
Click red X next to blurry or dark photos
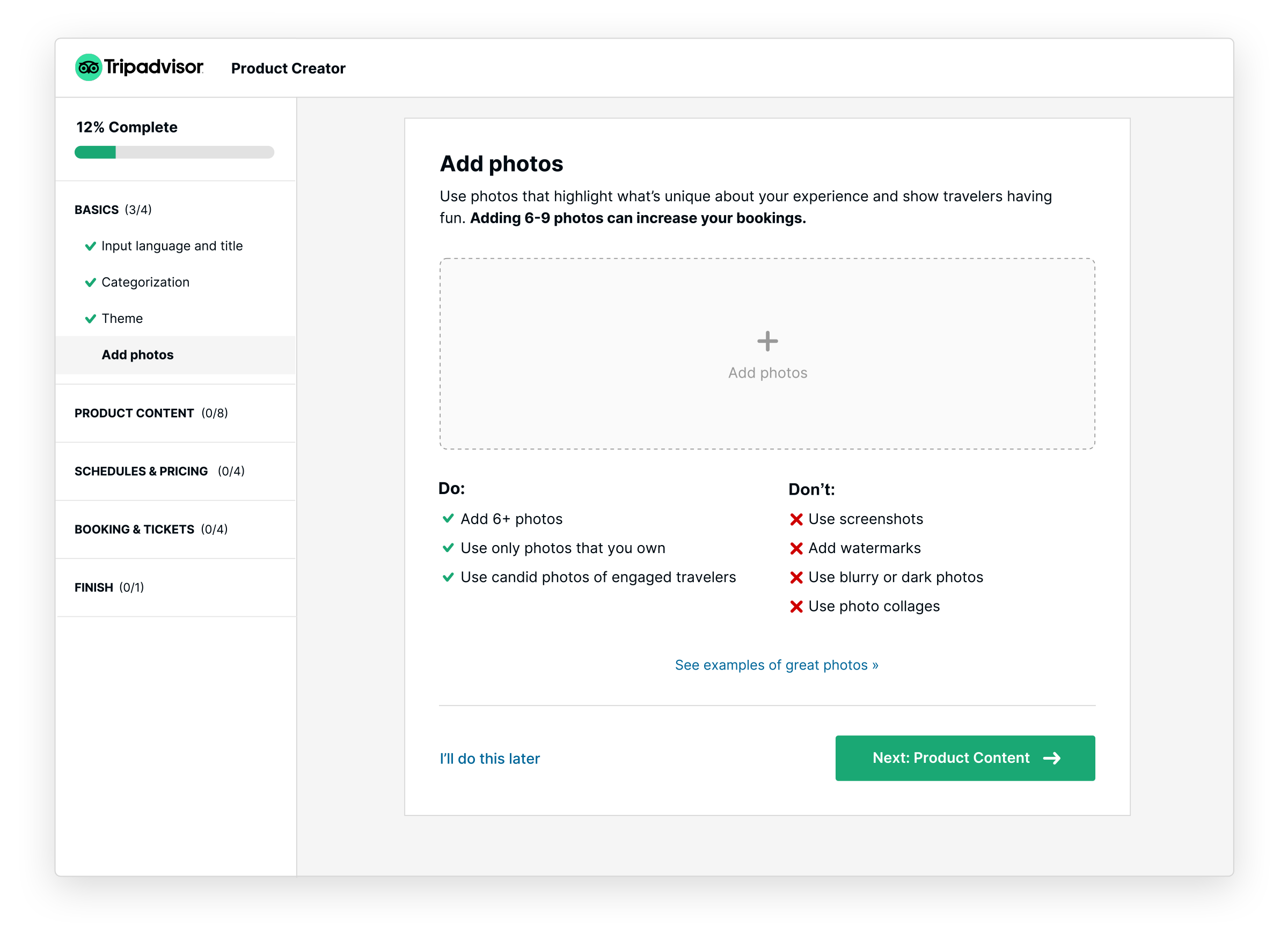click(795, 578)
